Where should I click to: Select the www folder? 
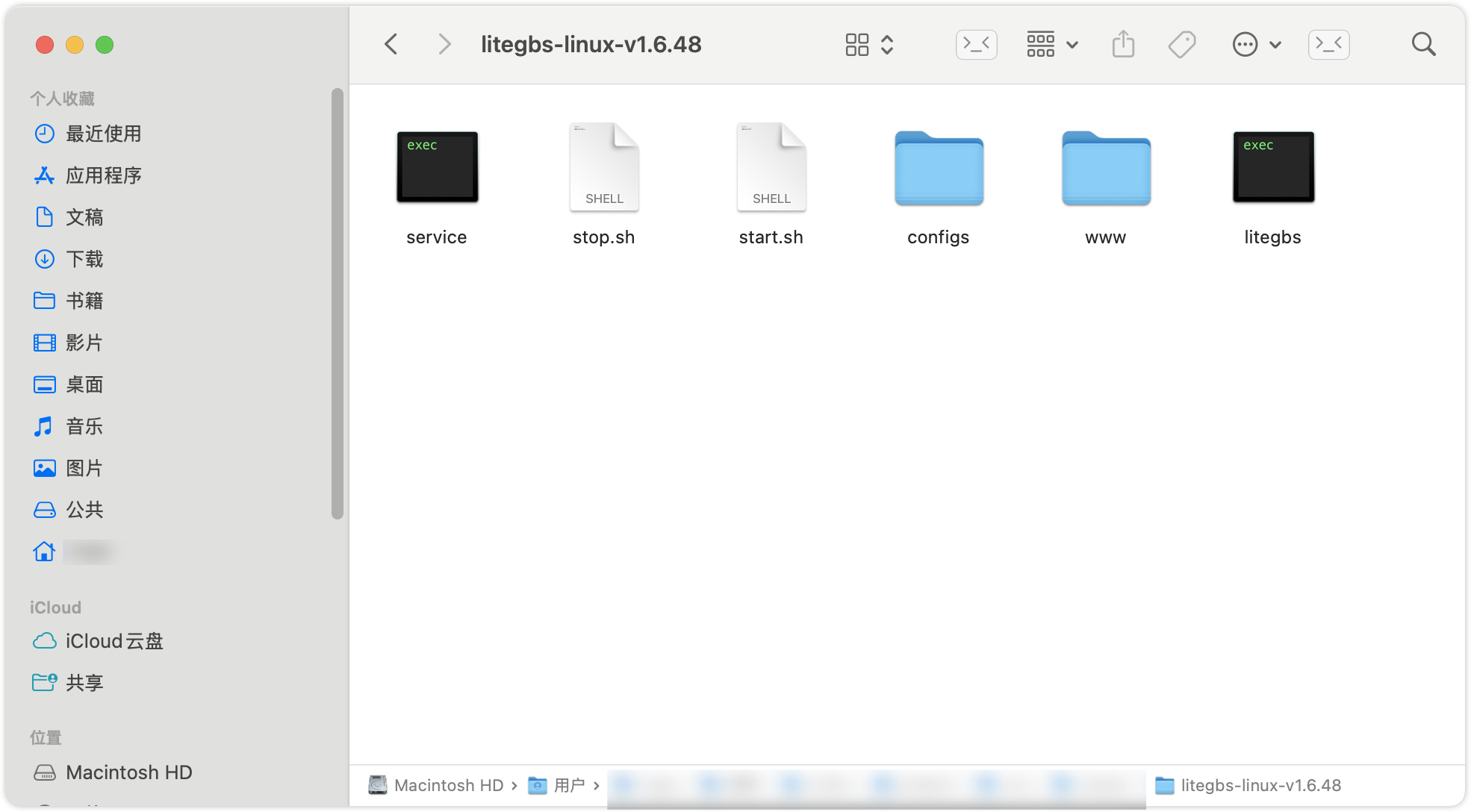point(1106,186)
